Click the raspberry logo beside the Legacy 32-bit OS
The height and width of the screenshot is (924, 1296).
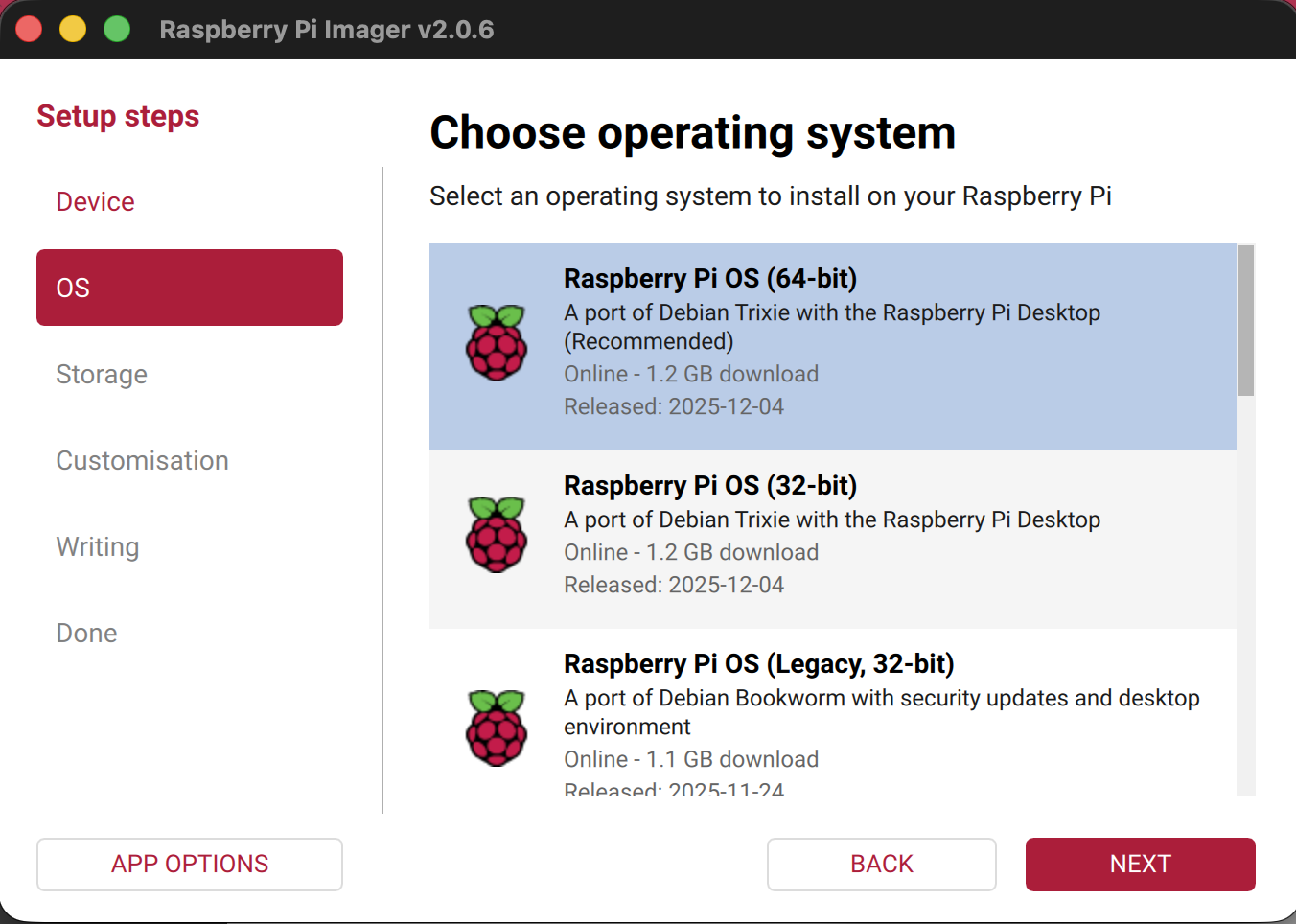pyautogui.click(x=497, y=728)
